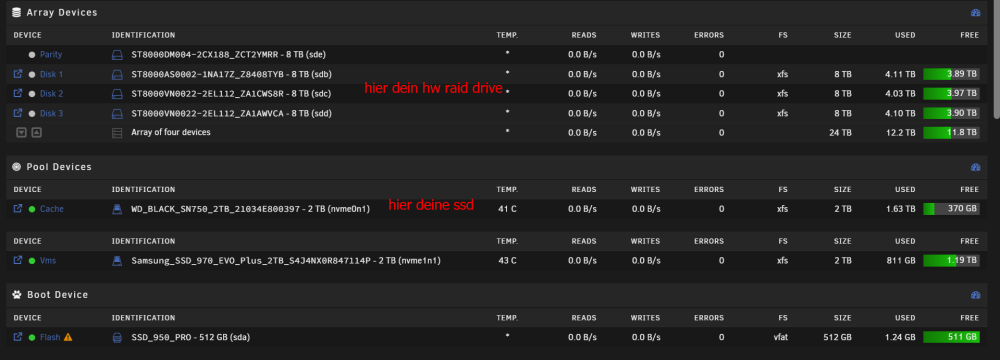Click the SSD_950_PRO flash drive icon
The width and height of the screenshot is (1000, 360).
(x=117, y=337)
